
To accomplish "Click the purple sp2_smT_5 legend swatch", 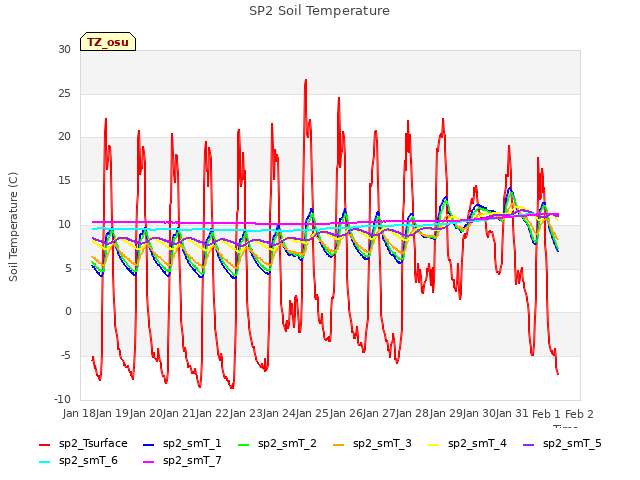I will tap(529, 444).
